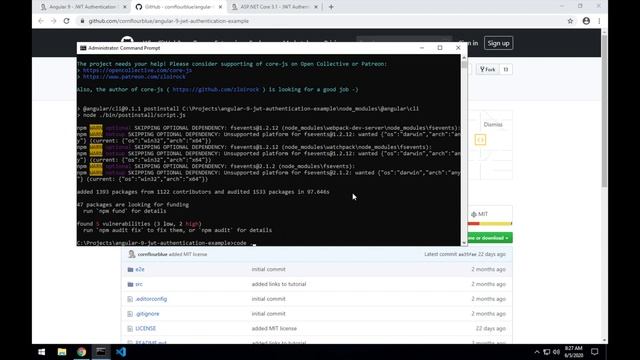Switch to ASP.NET Core 3.1 JWT tab
The image size is (640, 360).
pyautogui.click(x=274, y=7)
